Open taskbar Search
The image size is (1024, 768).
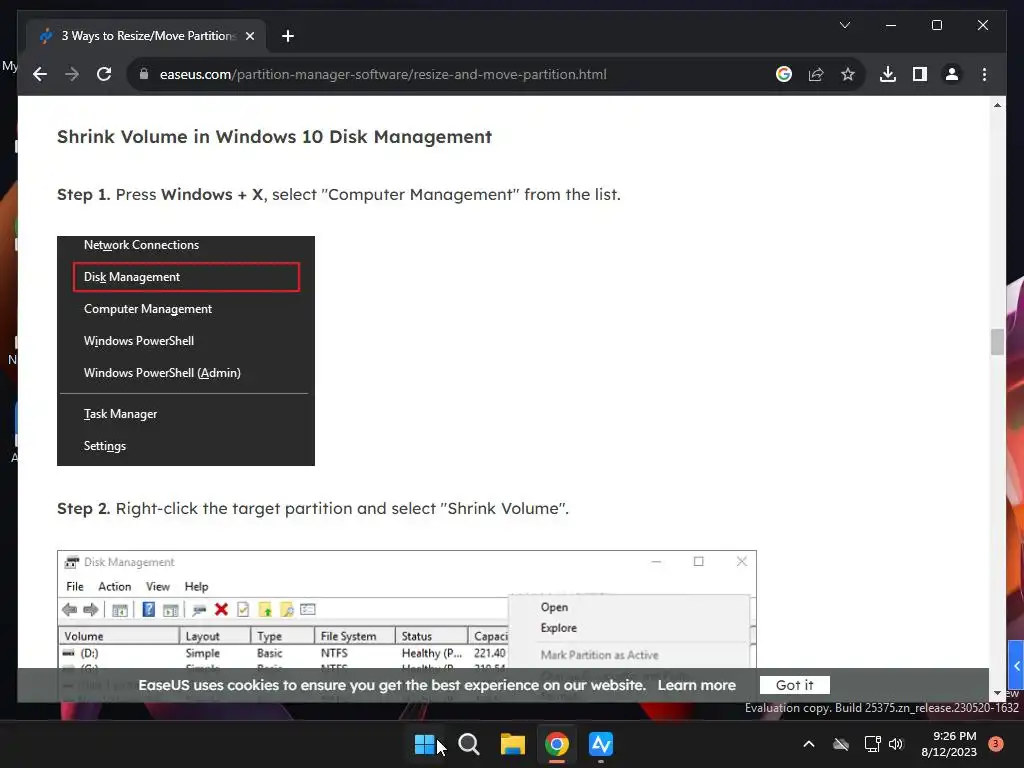(468, 744)
